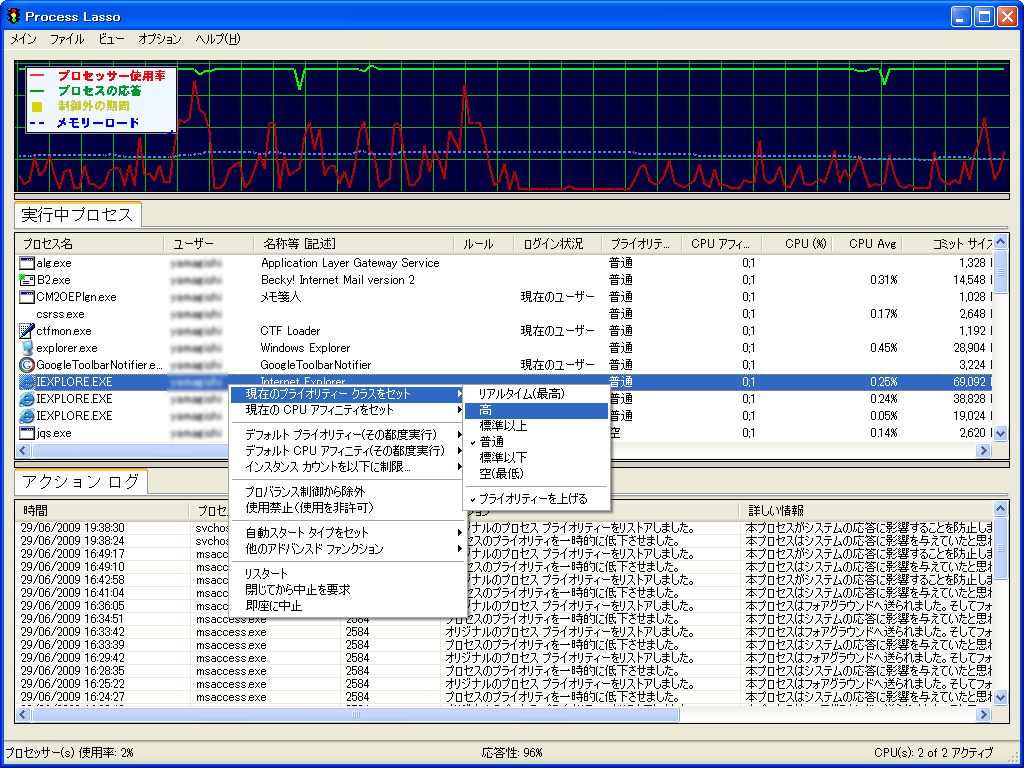The width and height of the screenshot is (1024, 768).
Task: Click the プロセッサー使用率 graph legend entry
Action: pyautogui.click(x=112, y=76)
